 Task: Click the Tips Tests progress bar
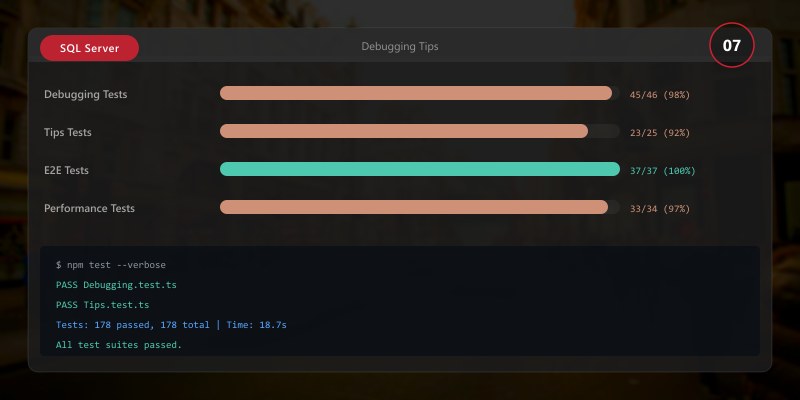(420, 131)
